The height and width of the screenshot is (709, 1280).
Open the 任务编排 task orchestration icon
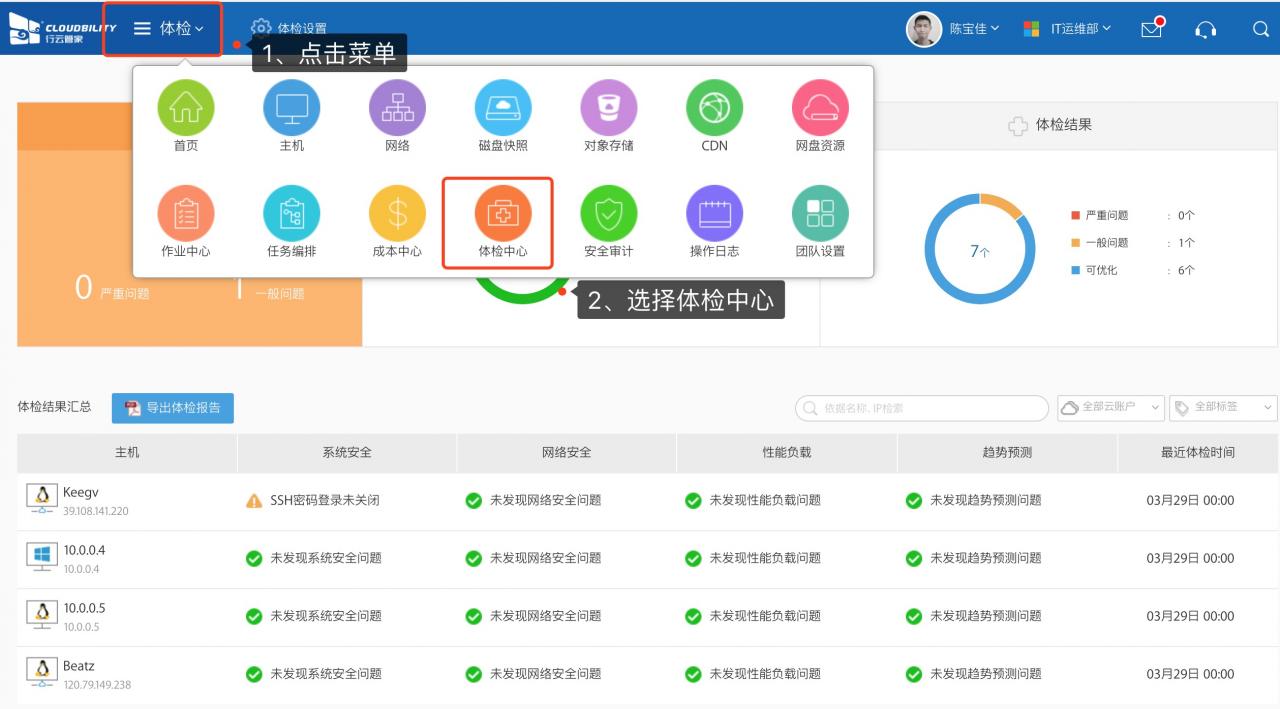click(x=291, y=214)
